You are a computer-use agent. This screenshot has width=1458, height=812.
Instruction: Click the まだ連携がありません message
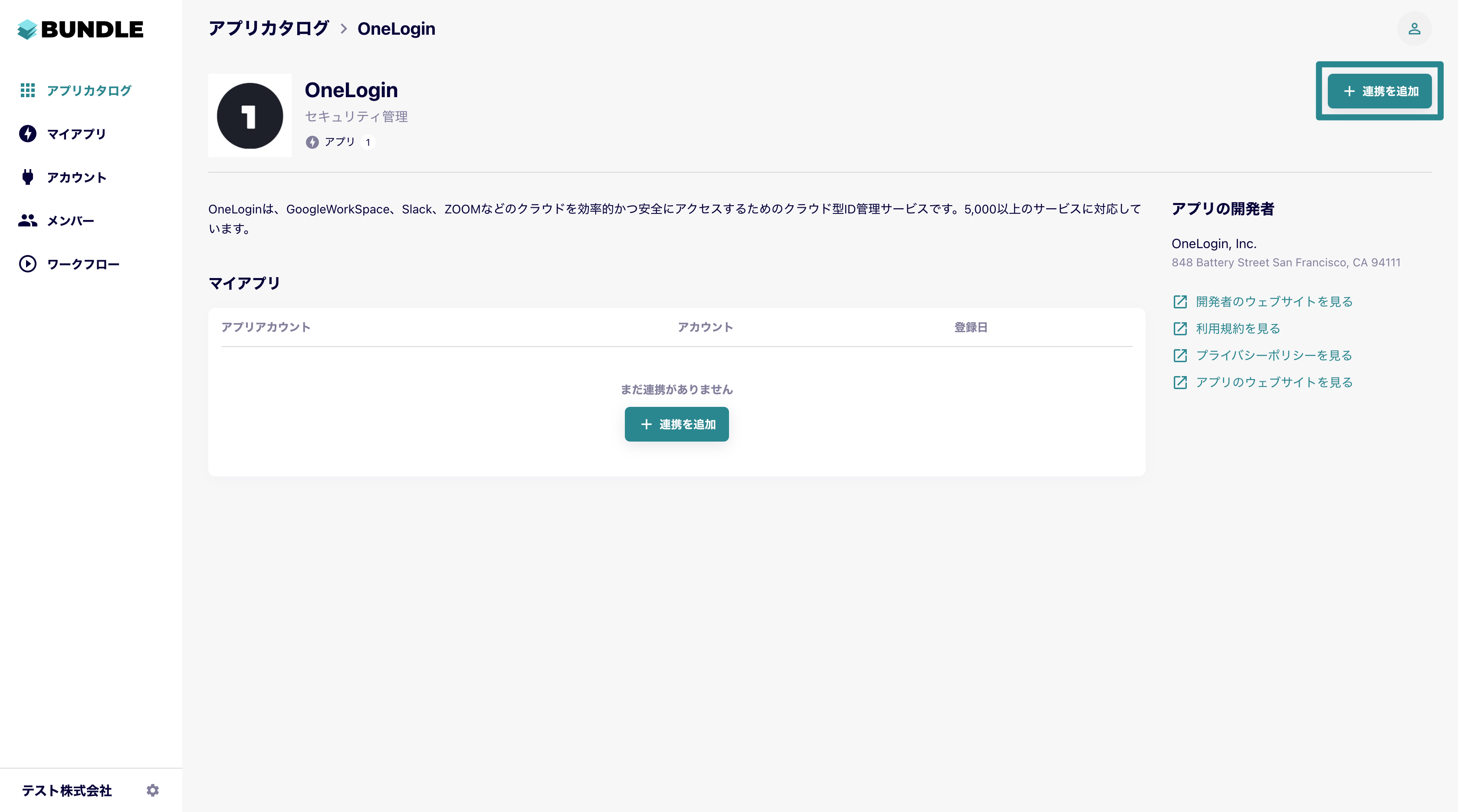[x=676, y=390]
